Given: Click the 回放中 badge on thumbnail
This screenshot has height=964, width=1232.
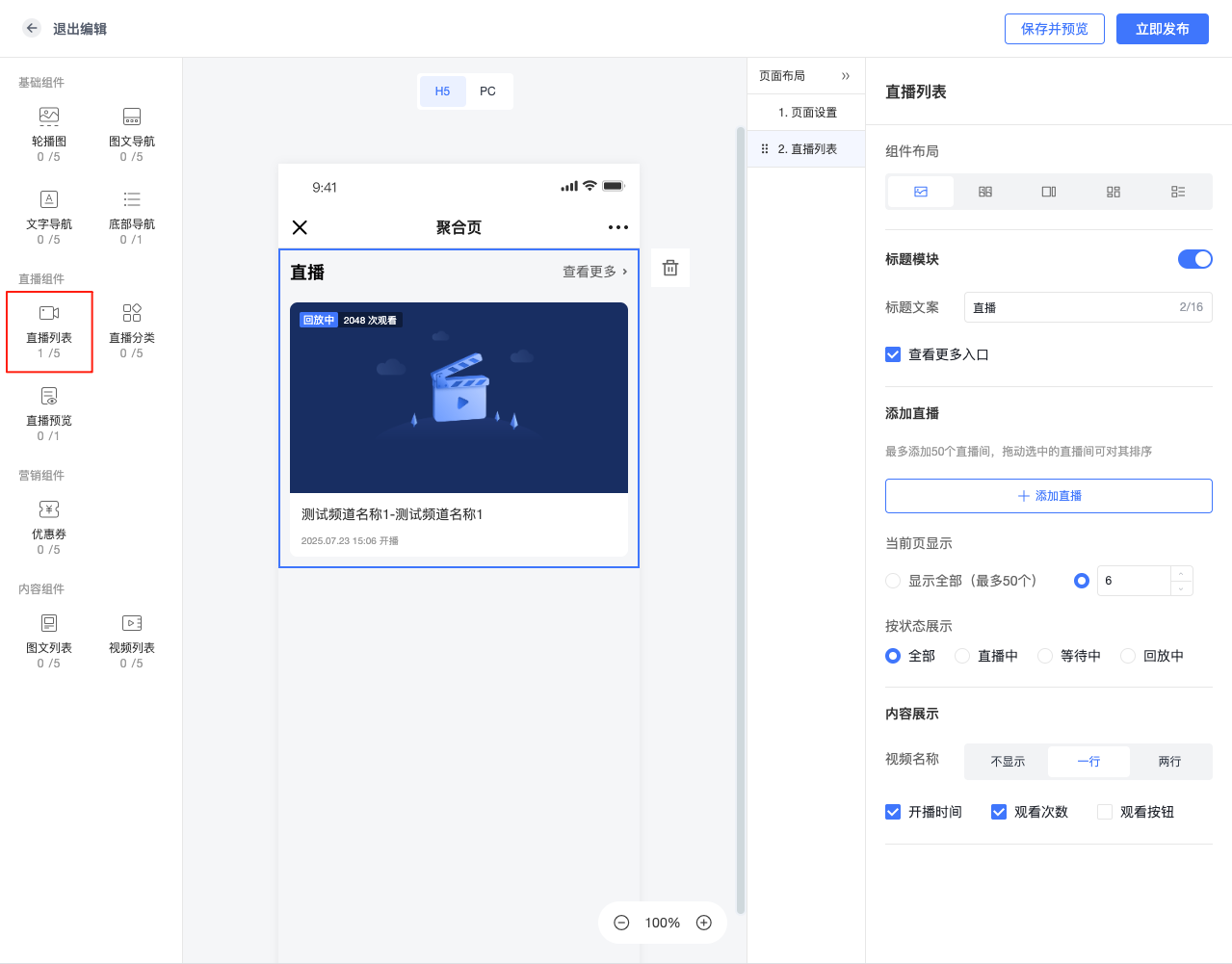Looking at the screenshot, I should pyautogui.click(x=319, y=320).
